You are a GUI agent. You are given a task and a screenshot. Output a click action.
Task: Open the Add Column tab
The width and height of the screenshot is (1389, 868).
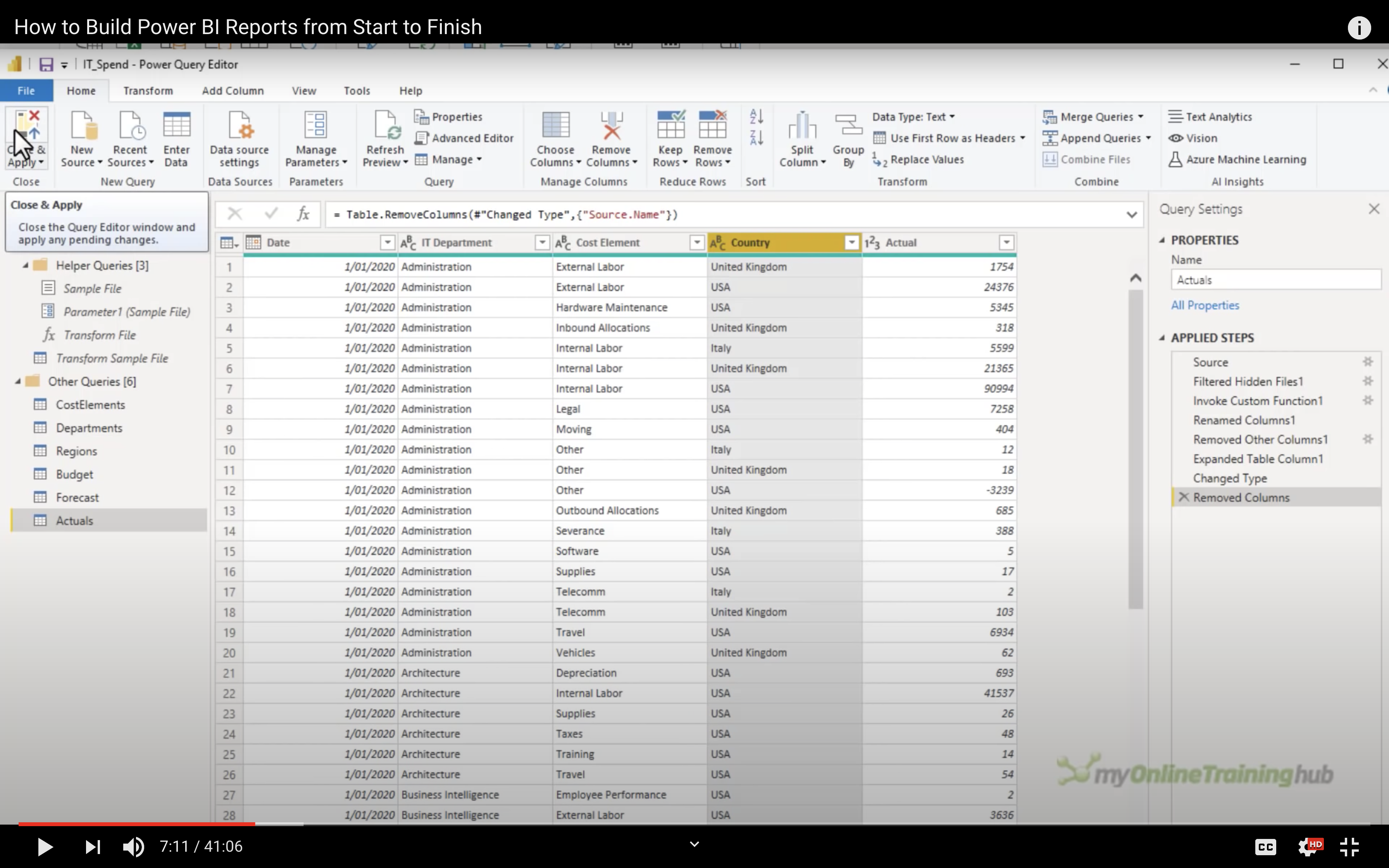(x=233, y=91)
